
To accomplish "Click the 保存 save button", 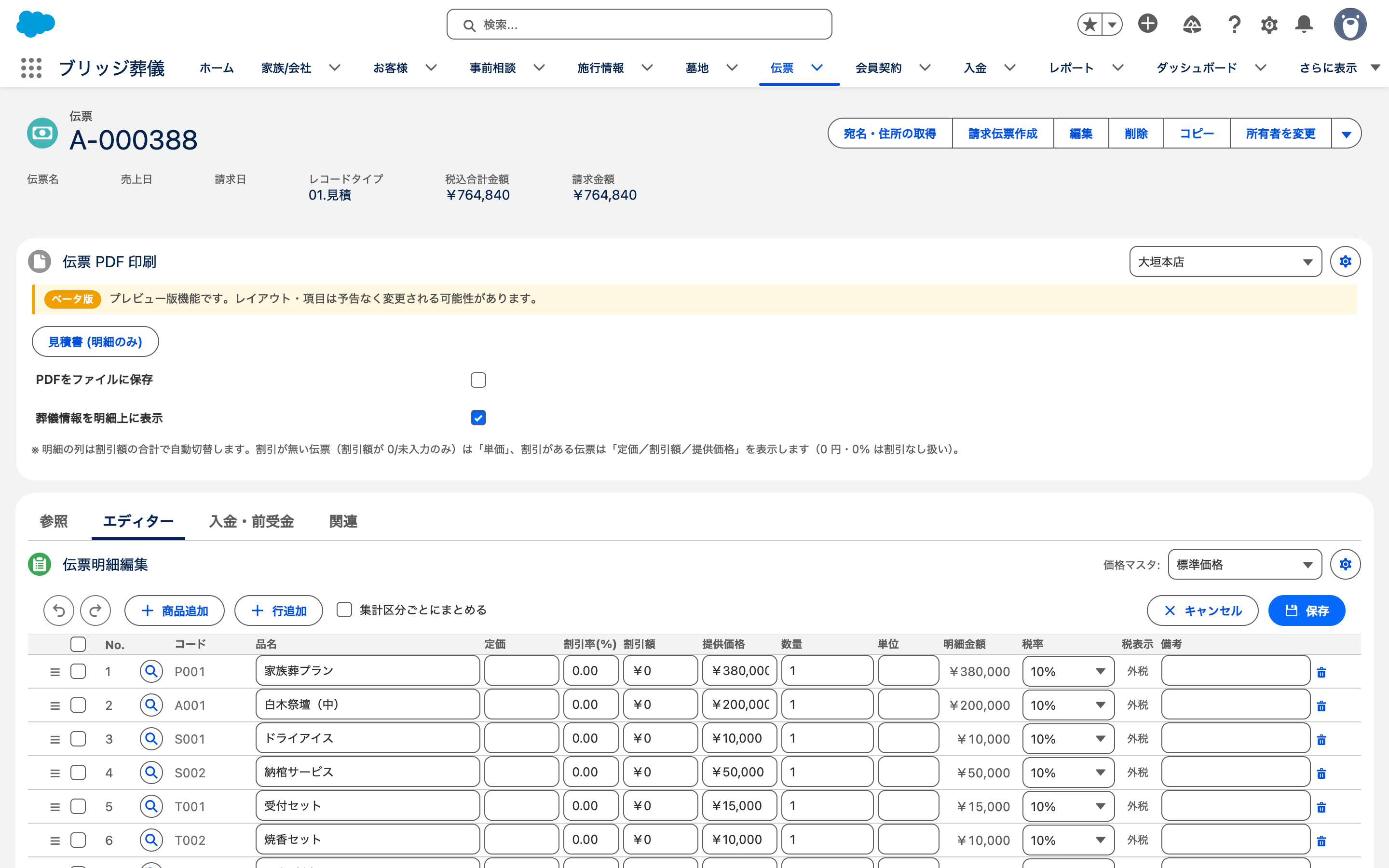I will coord(1307,610).
